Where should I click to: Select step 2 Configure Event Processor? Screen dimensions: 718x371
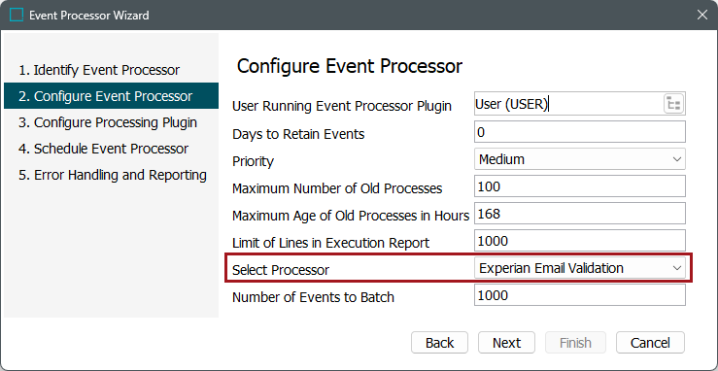click(111, 96)
